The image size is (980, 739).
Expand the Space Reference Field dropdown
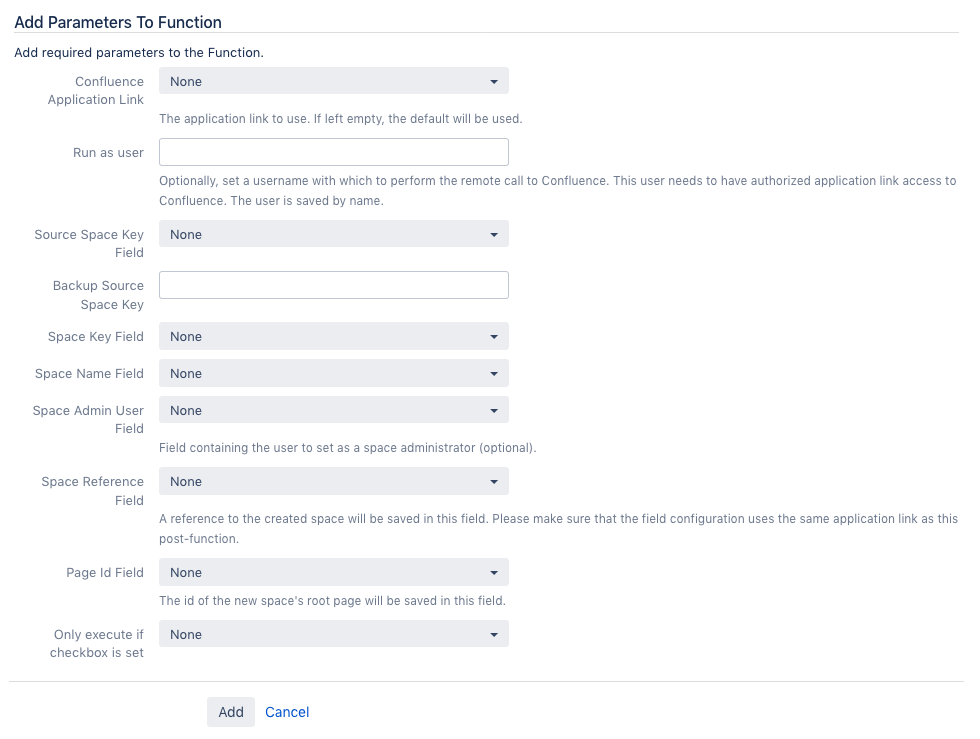(x=334, y=481)
